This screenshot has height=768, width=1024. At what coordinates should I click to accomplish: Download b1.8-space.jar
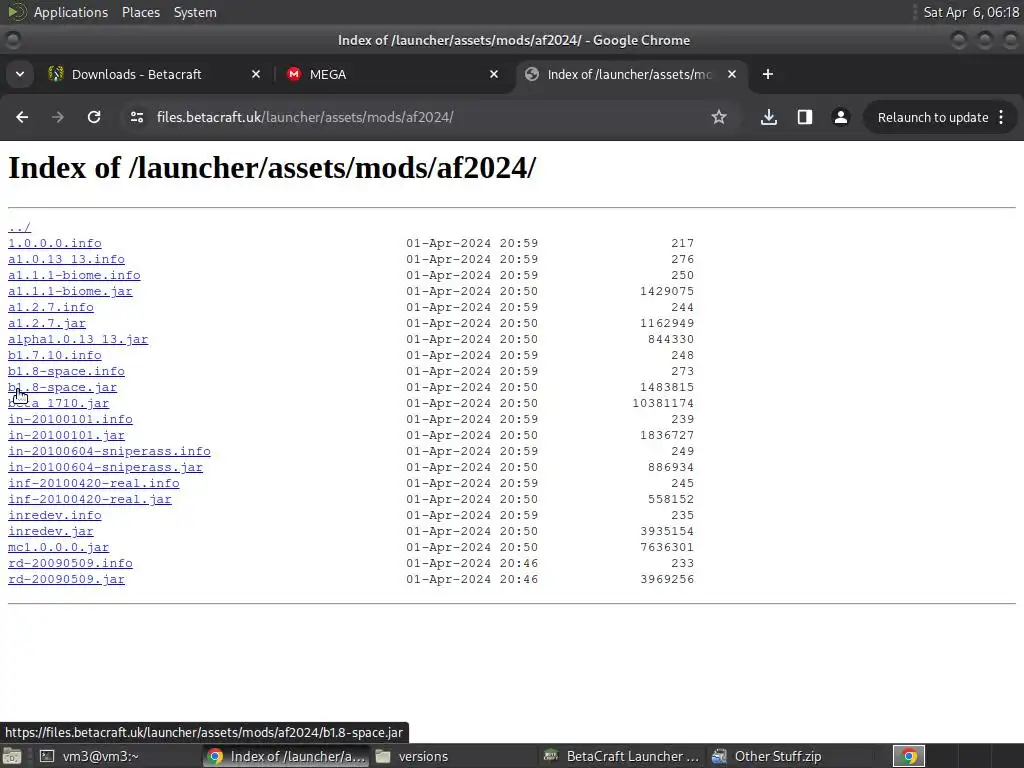62,387
